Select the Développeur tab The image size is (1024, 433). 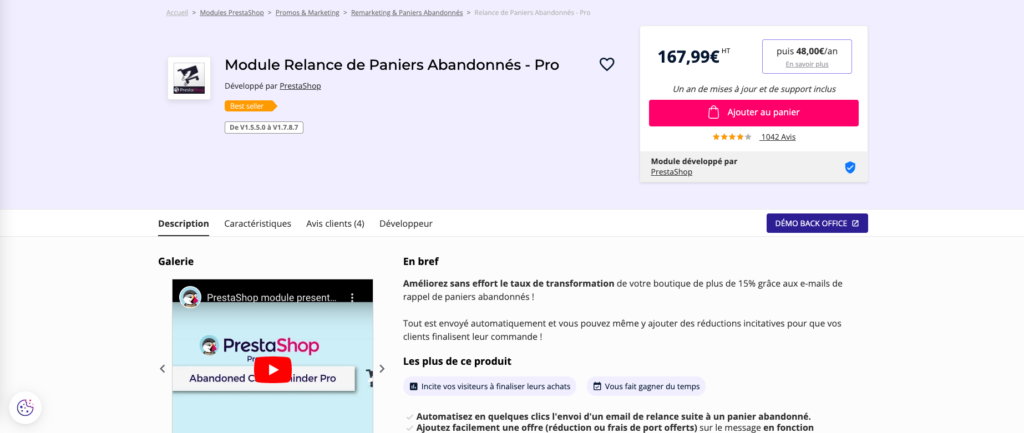[406, 224]
